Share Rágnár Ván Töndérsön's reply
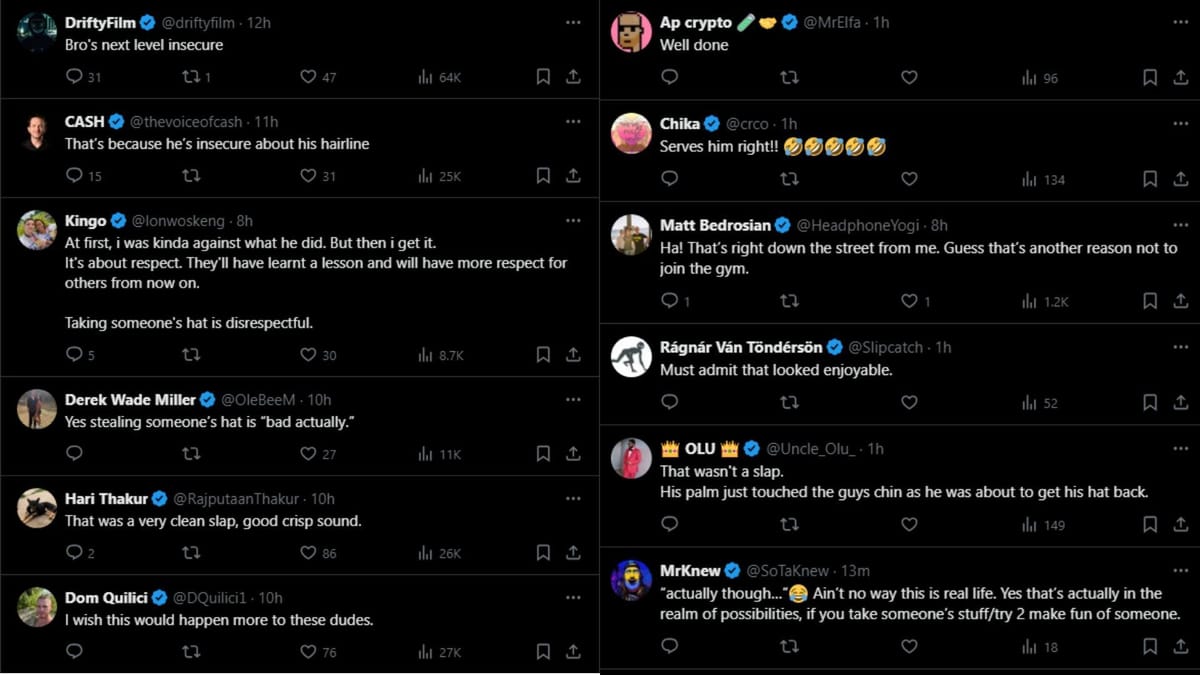1200x675 pixels. click(1180, 402)
